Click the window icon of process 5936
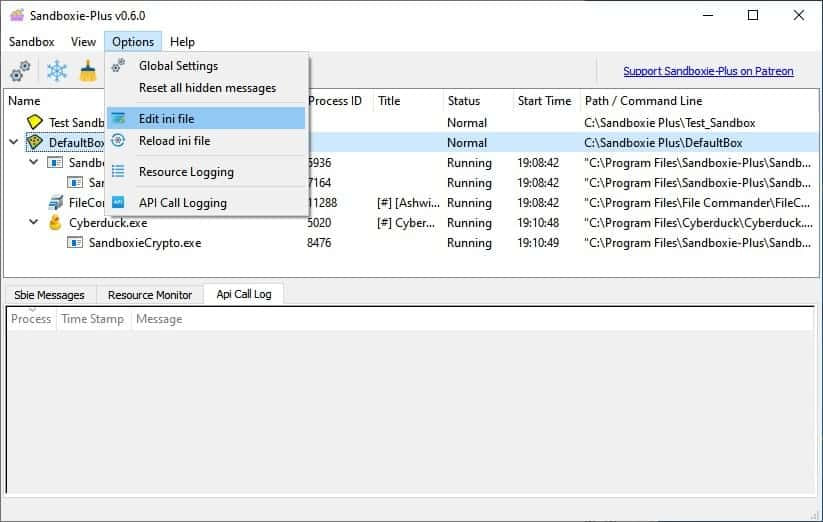The height and width of the screenshot is (522, 823). tap(55, 163)
